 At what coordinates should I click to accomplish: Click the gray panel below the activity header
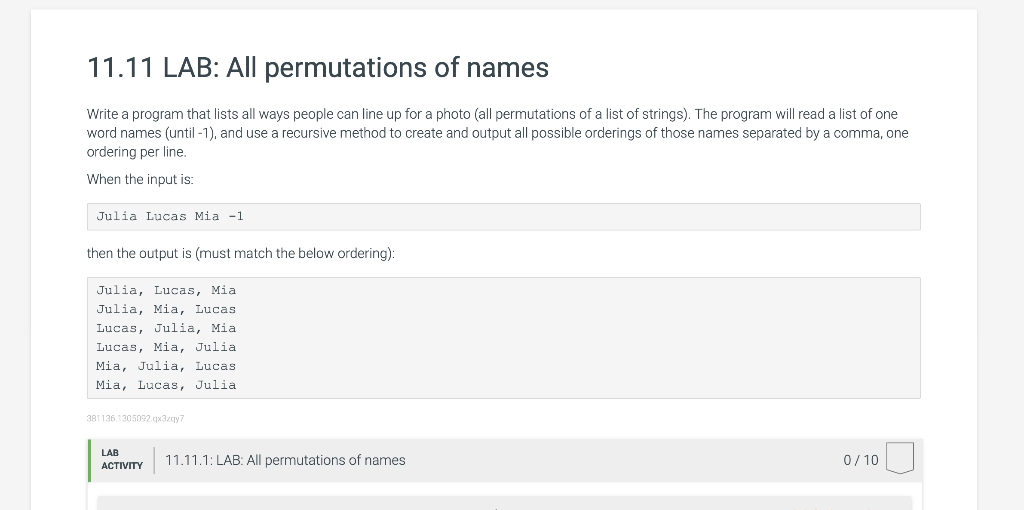(504, 503)
